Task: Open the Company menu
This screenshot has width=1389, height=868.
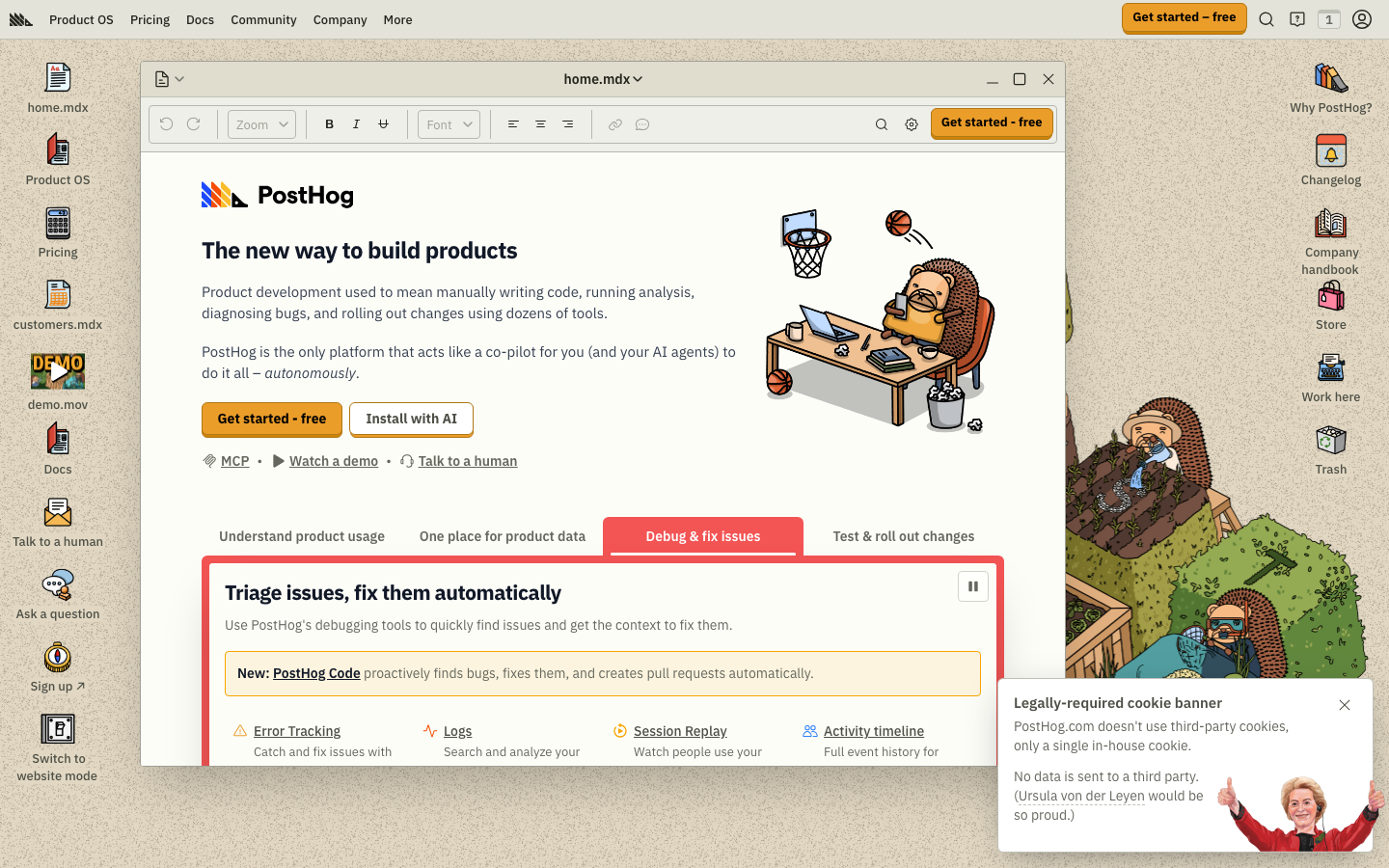Action: click(340, 19)
